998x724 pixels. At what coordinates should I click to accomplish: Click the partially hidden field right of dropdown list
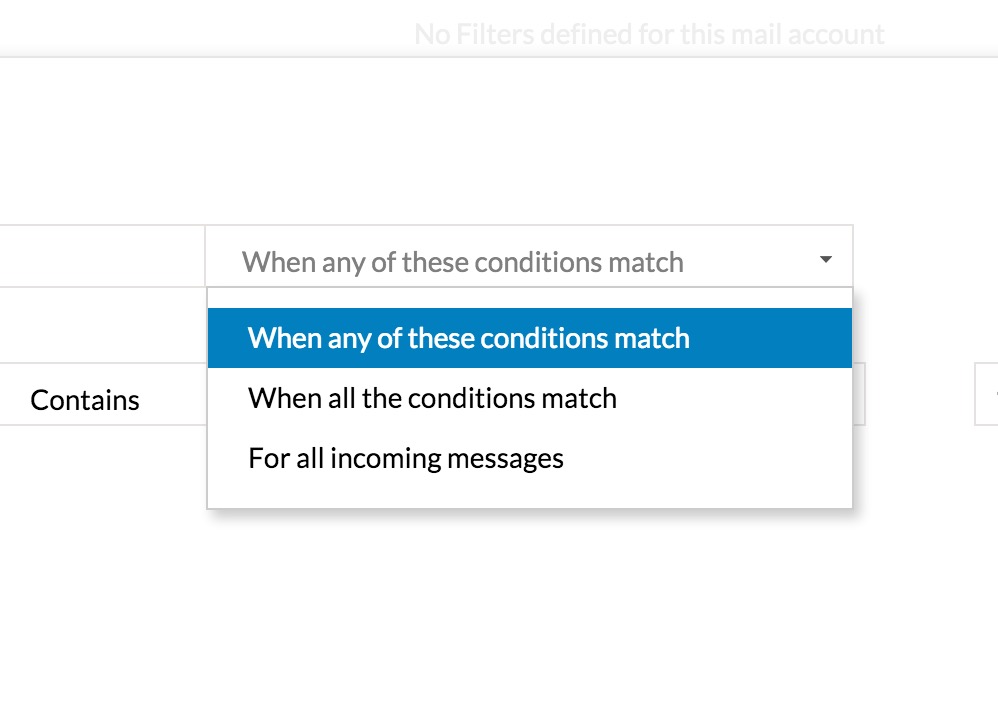pyautogui.click(x=859, y=394)
